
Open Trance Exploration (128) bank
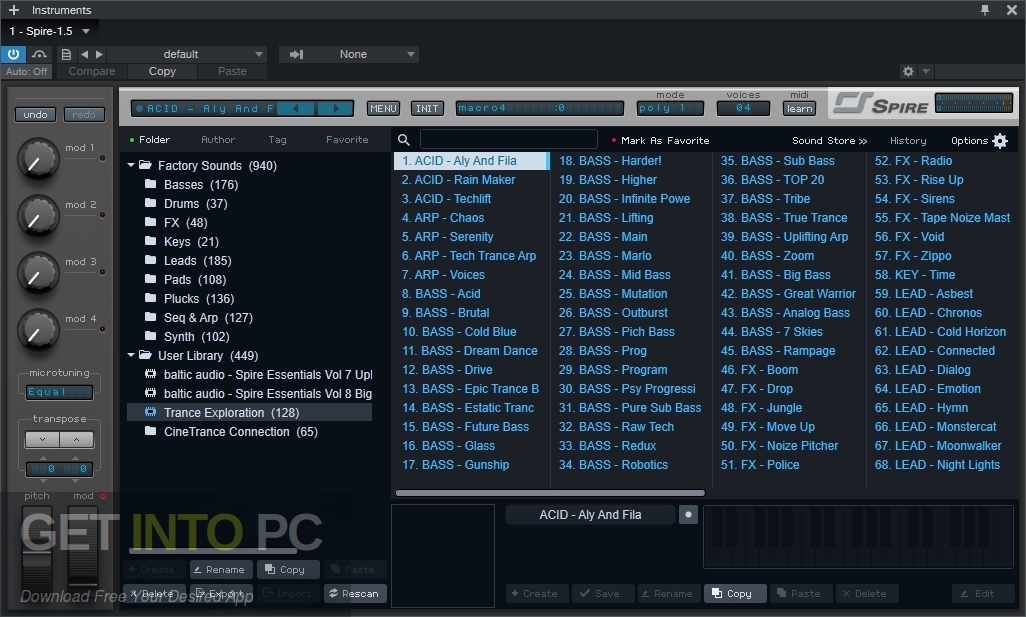coord(249,413)
